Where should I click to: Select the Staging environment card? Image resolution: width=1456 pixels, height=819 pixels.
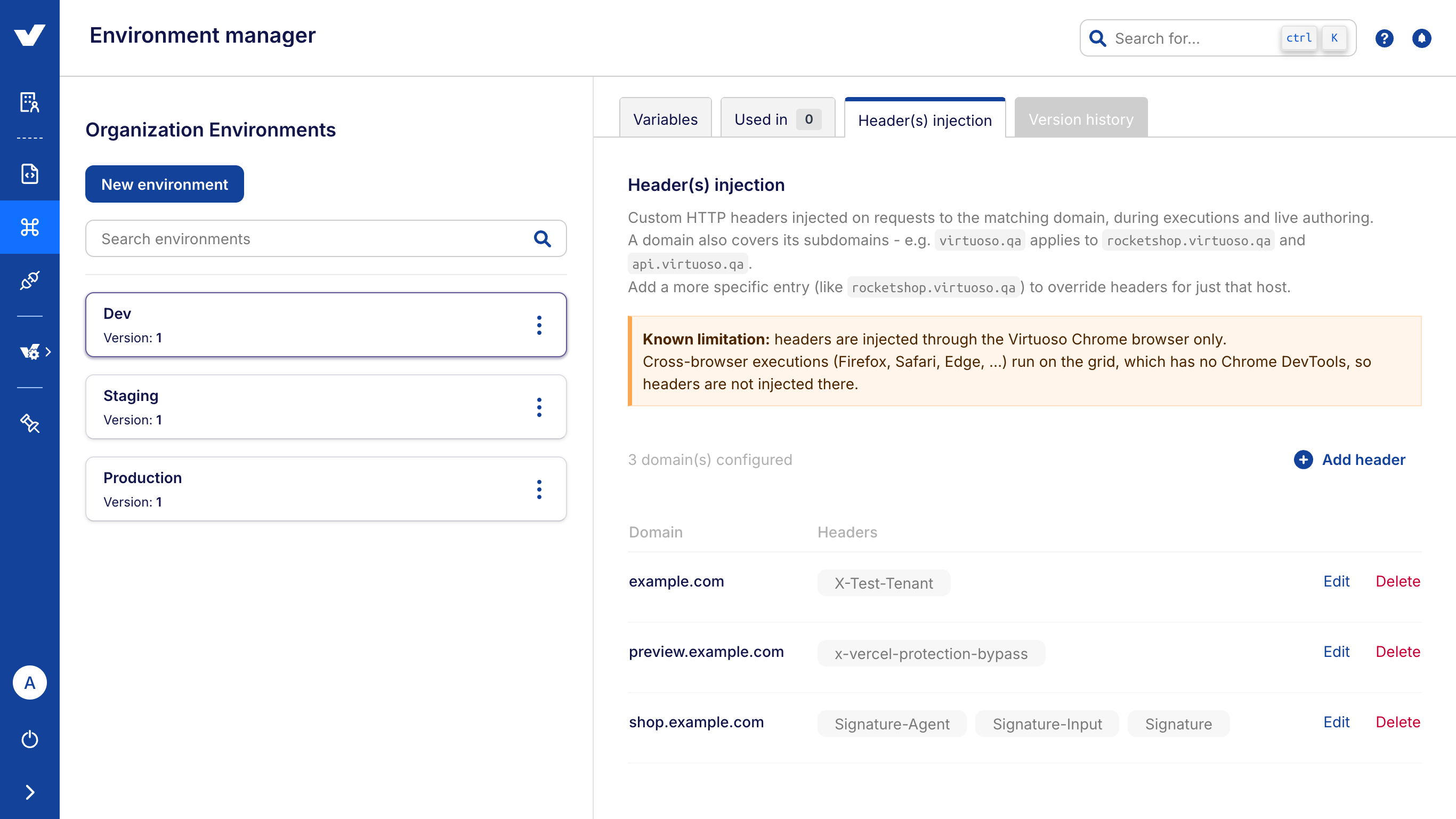point(326,407)
